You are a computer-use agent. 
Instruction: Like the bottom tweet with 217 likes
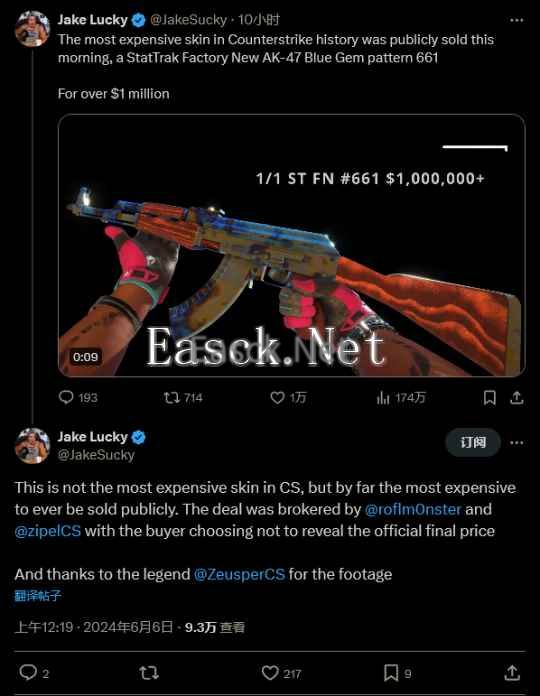(281, 673)
